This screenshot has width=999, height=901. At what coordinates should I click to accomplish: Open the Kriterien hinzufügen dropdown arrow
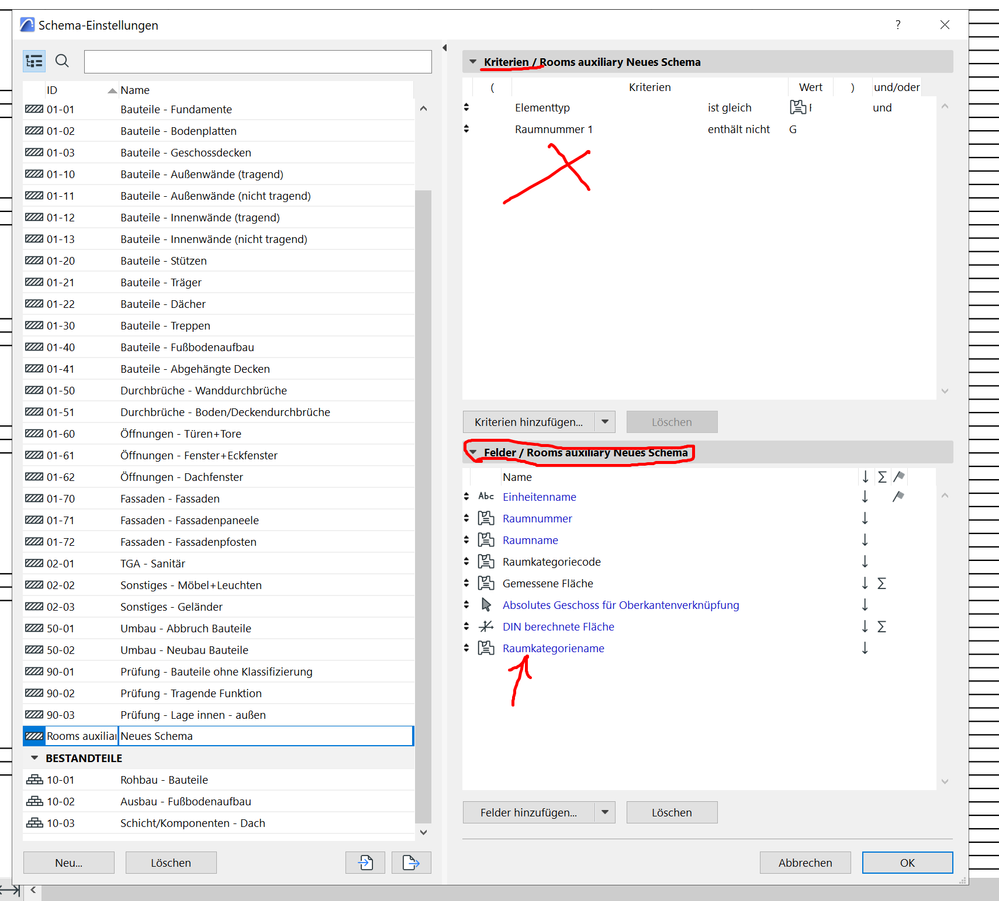coord(606,421)
